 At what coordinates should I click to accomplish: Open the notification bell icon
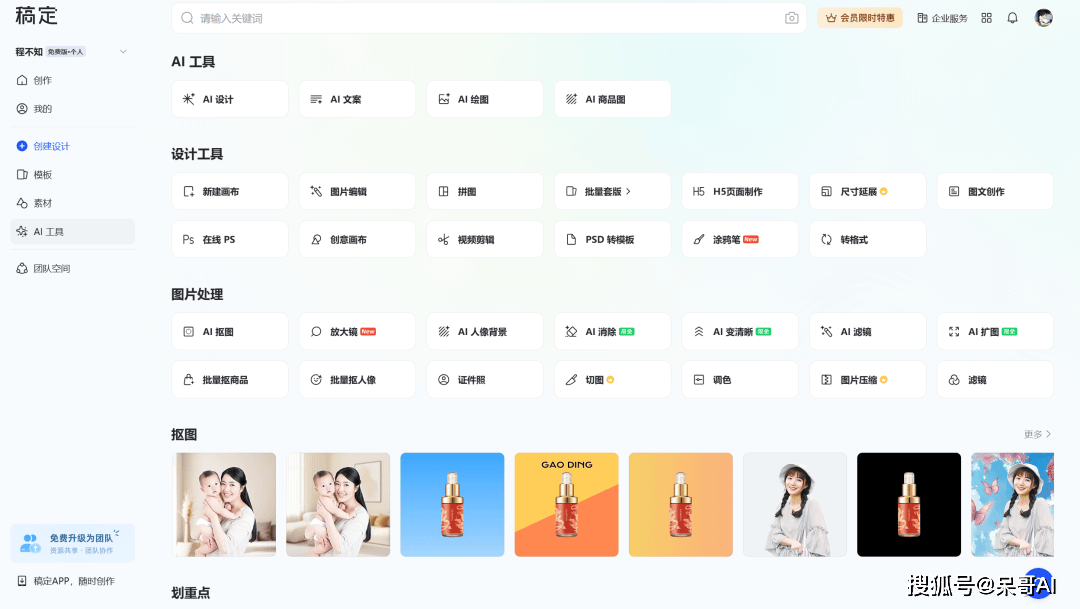pos(1012,18)
